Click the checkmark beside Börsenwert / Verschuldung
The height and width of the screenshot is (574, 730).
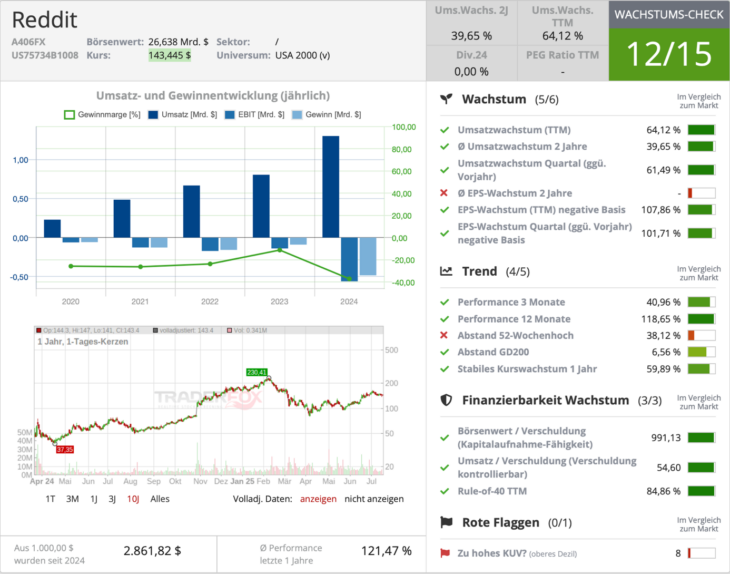point(445,438)
